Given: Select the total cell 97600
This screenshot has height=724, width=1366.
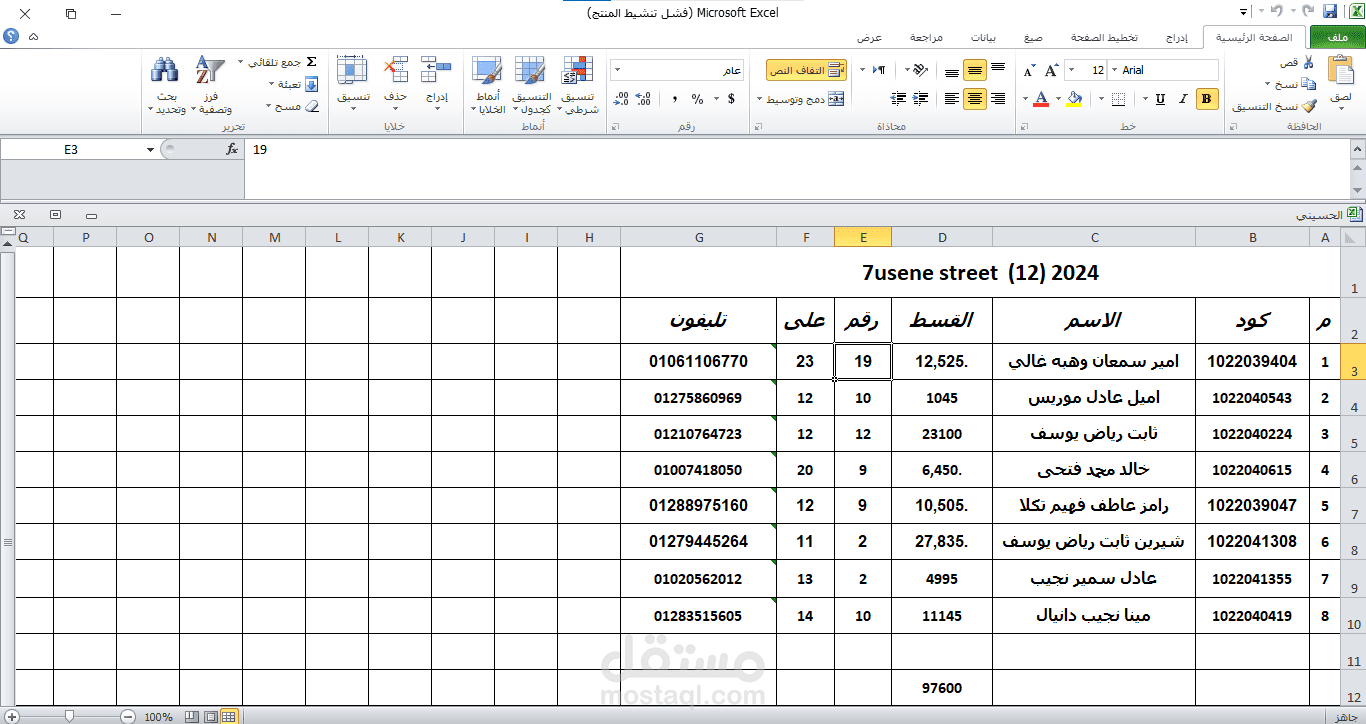Looking at the screenshot, I should (941, 688).
